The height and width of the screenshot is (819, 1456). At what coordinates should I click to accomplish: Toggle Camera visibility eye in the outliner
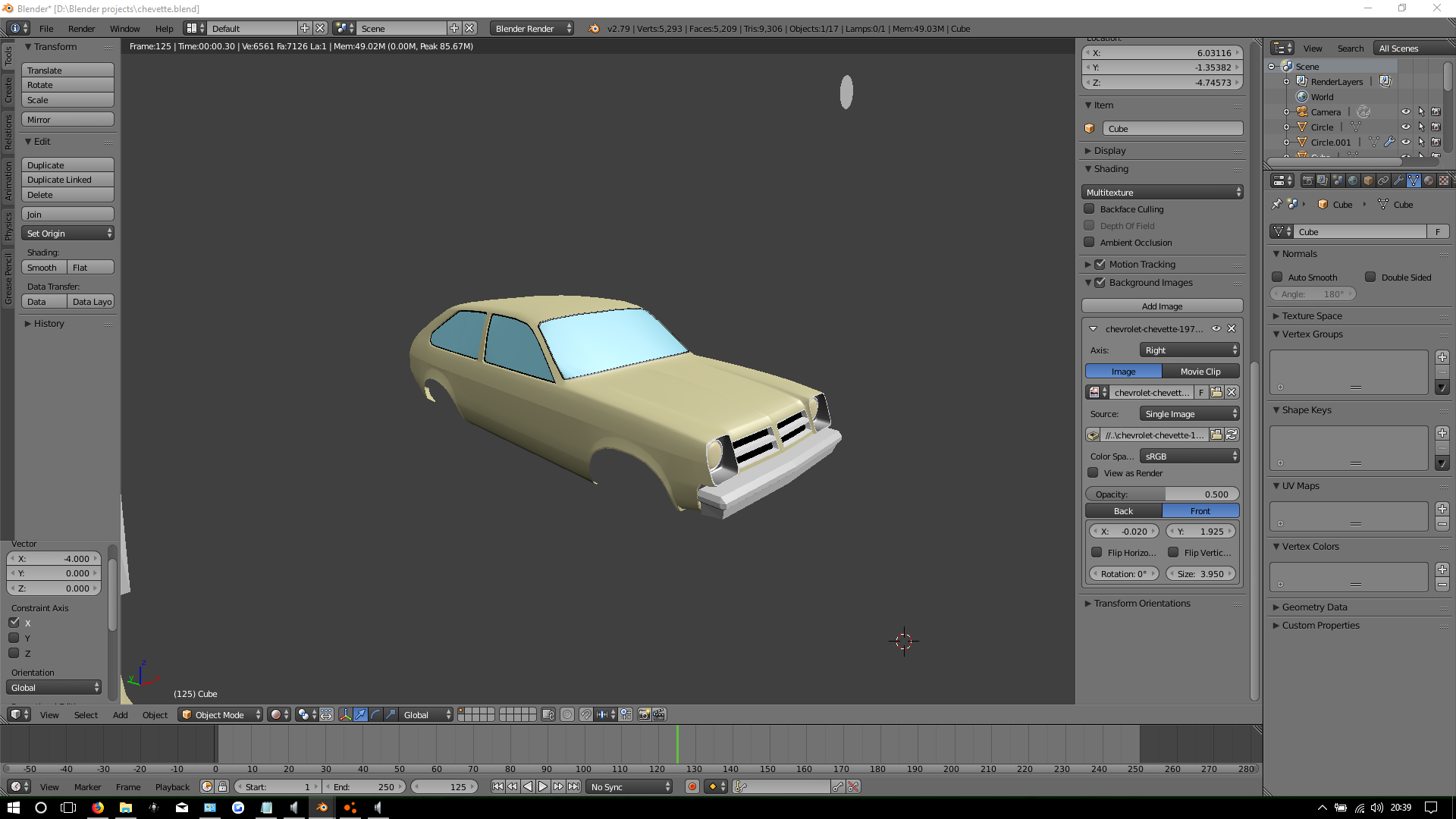click(x=1405, y=111)
